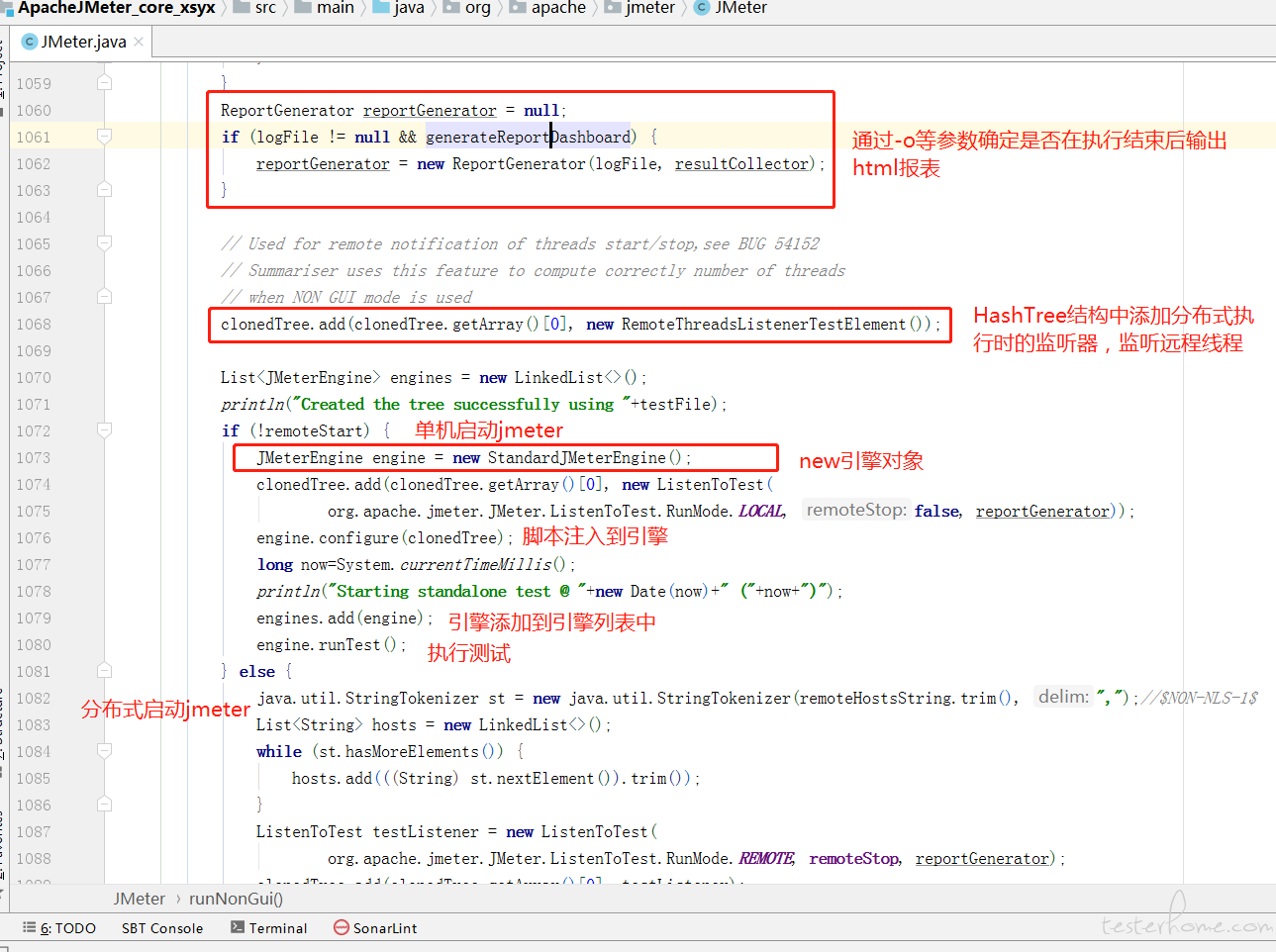Click the 'delim:' parameter hint on line 1082
Screen dimensions: 1276x952
[x=1064, y=697]
